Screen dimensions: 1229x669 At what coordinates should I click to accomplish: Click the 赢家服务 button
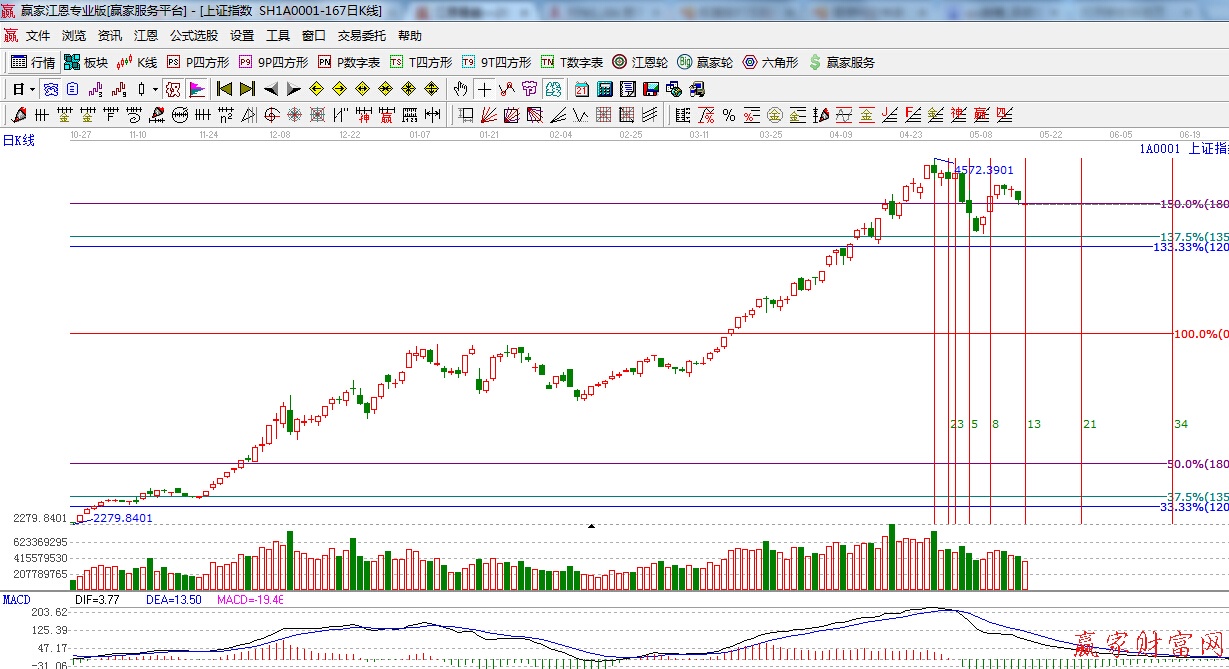841,62
